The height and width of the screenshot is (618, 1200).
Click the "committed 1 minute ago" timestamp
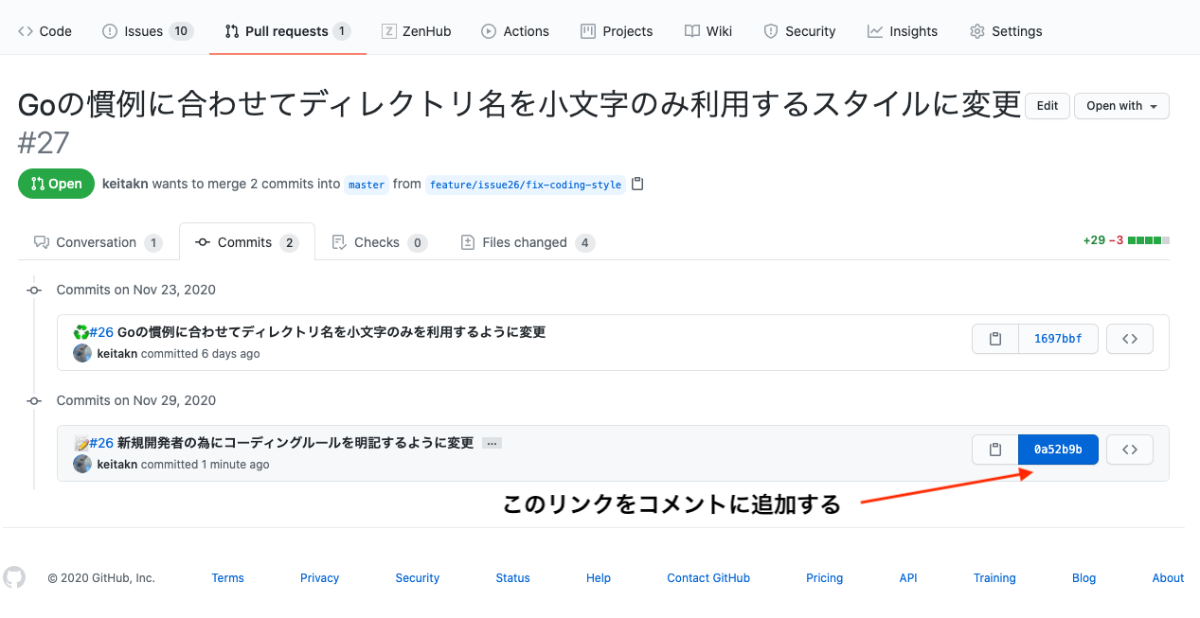click(205, 465)
